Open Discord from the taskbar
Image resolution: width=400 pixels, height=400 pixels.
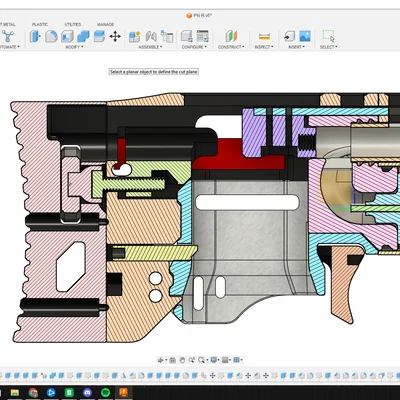pyautogui.click(x=87, y=392)
